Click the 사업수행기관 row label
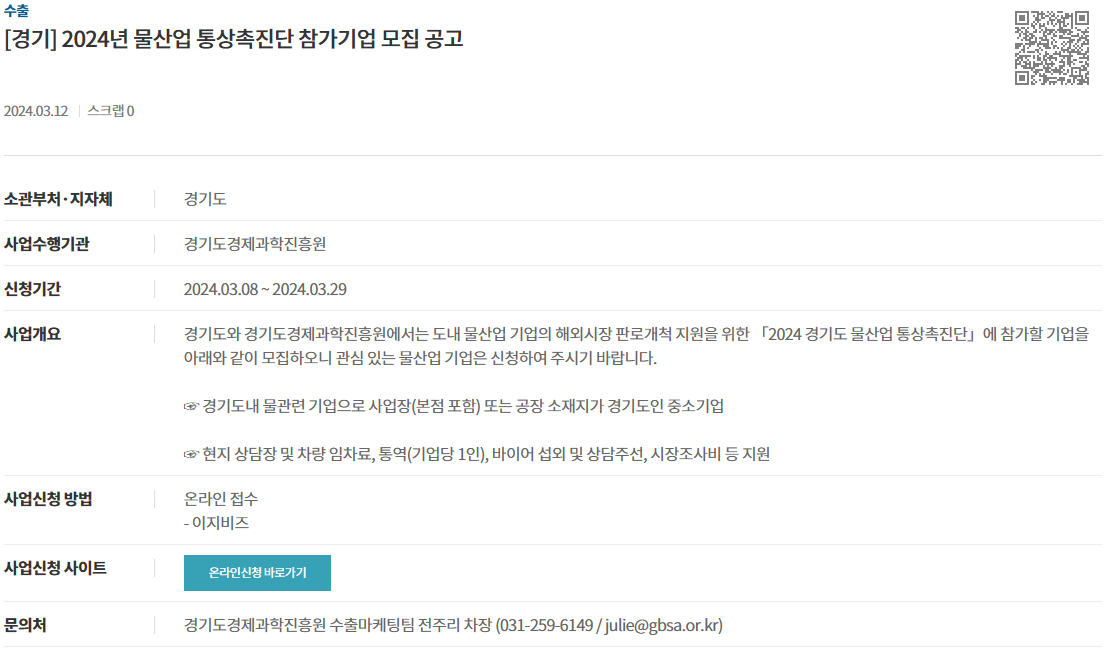1113x653 pixels. pyautogui.click(x=47, y=244)
